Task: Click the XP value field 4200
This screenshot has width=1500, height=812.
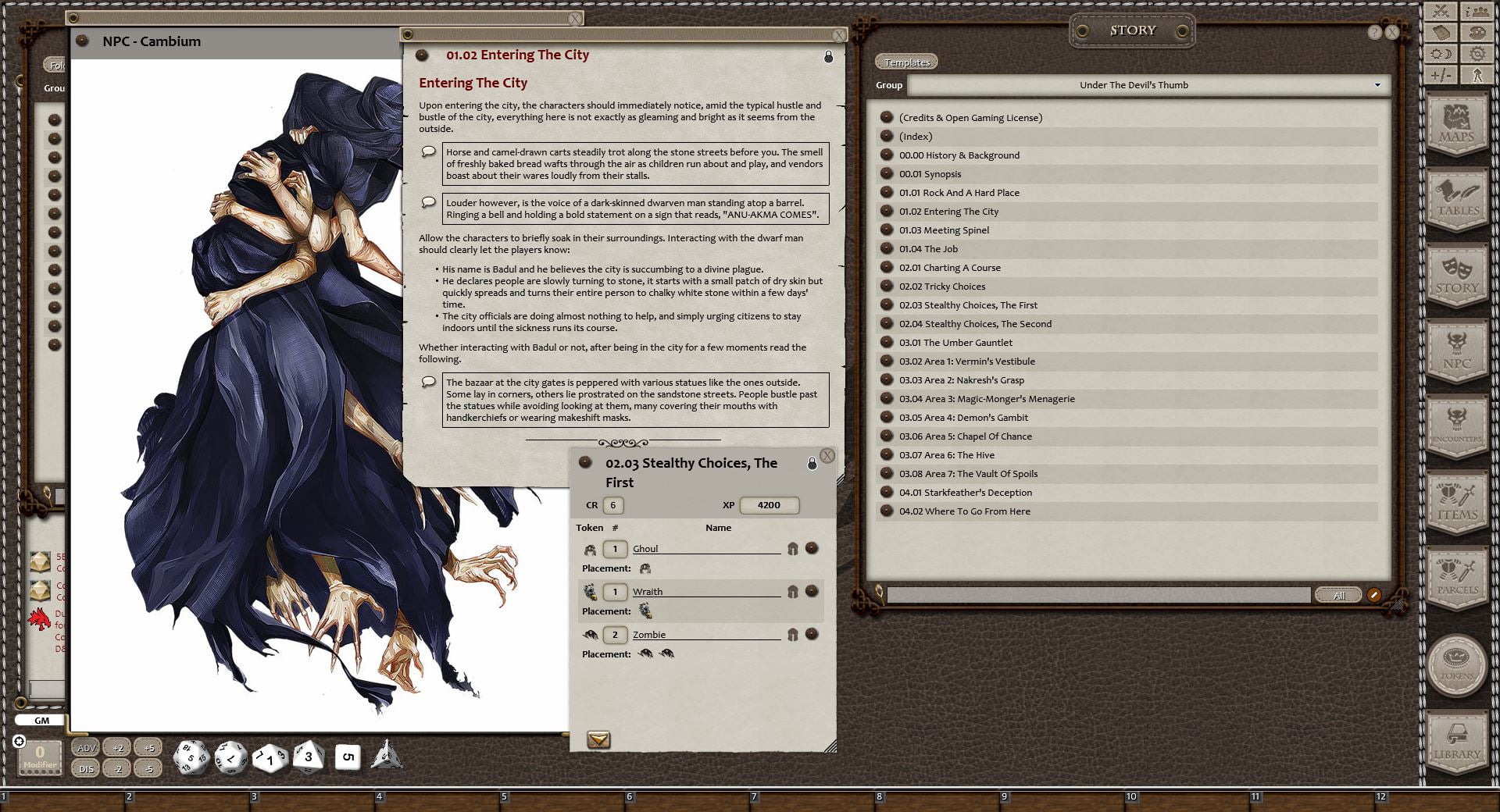Action: 769,505
